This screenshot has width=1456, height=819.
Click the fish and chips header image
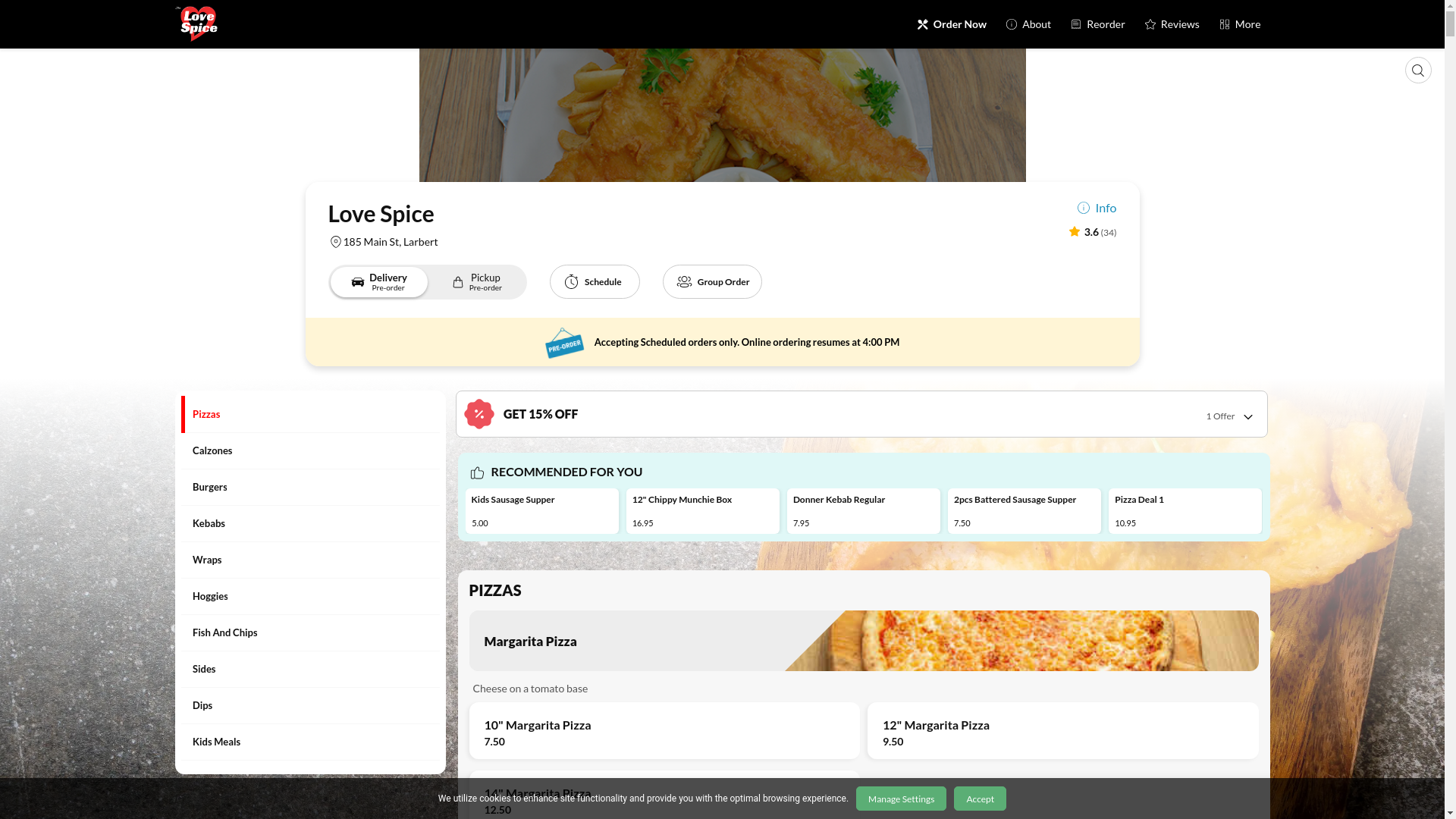[x=723, y=115]
